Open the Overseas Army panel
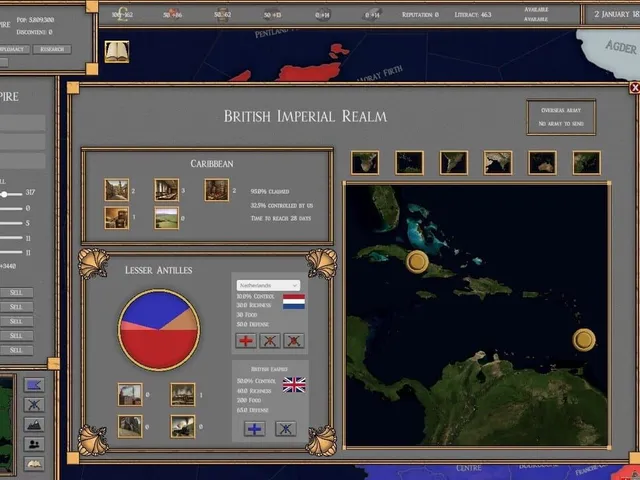 [x=561, y=117]
